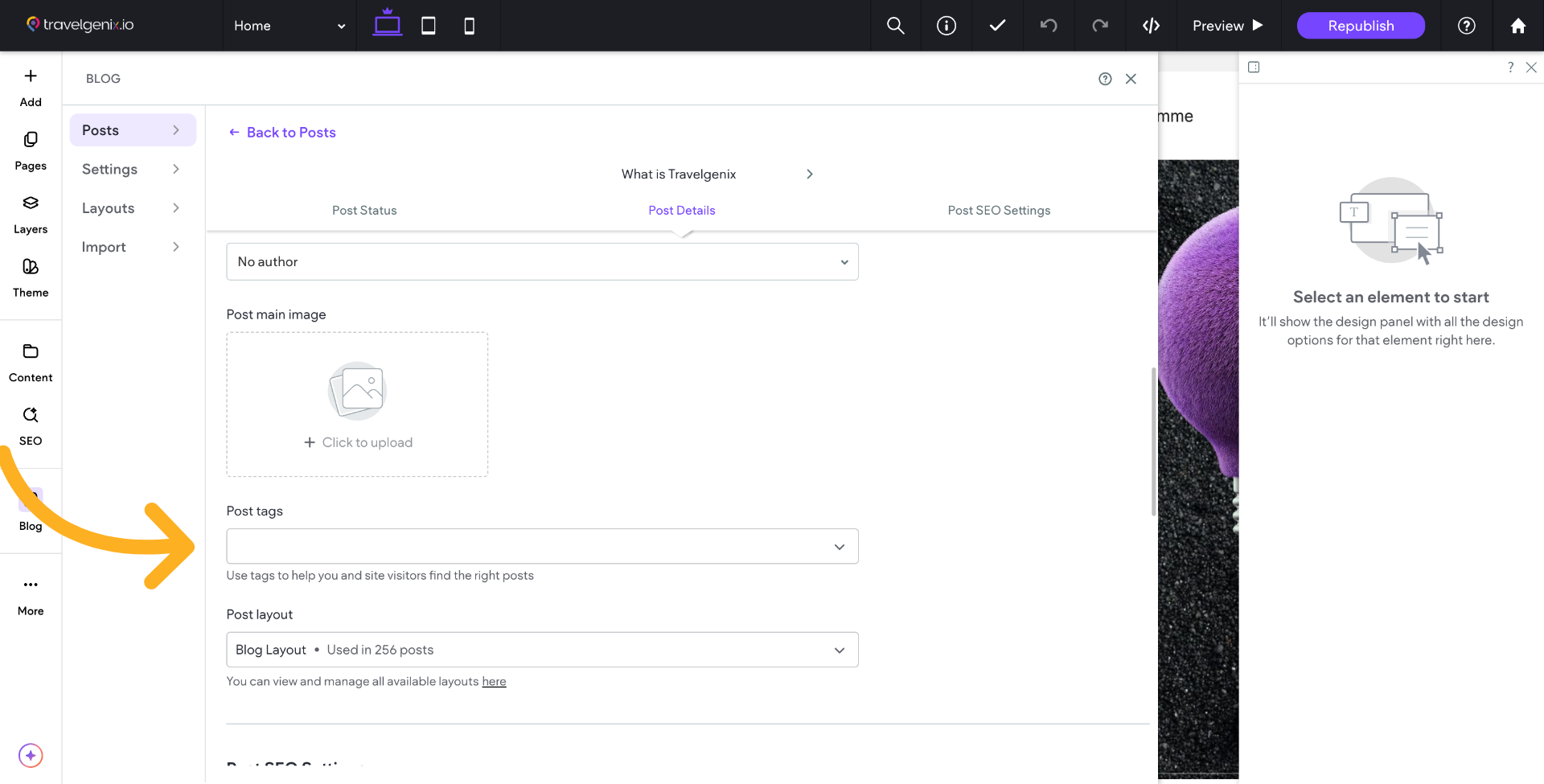
Task: Click the undo arrow
Action: (x=1049, y=26)
